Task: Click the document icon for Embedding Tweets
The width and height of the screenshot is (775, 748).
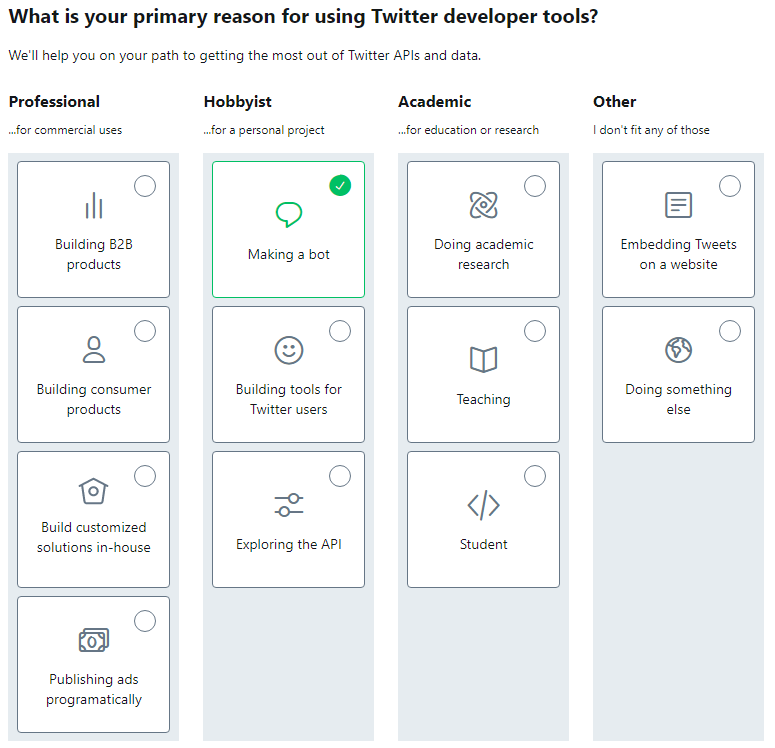Action: click(x=678, y=205)
